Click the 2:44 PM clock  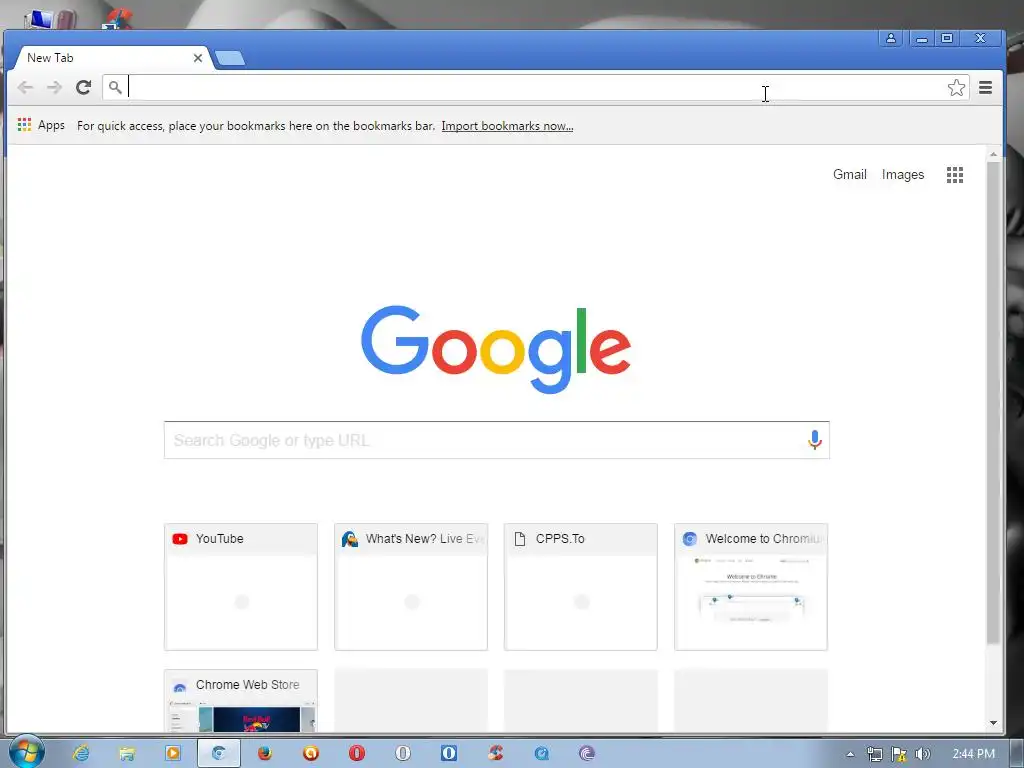click(973, 754)
